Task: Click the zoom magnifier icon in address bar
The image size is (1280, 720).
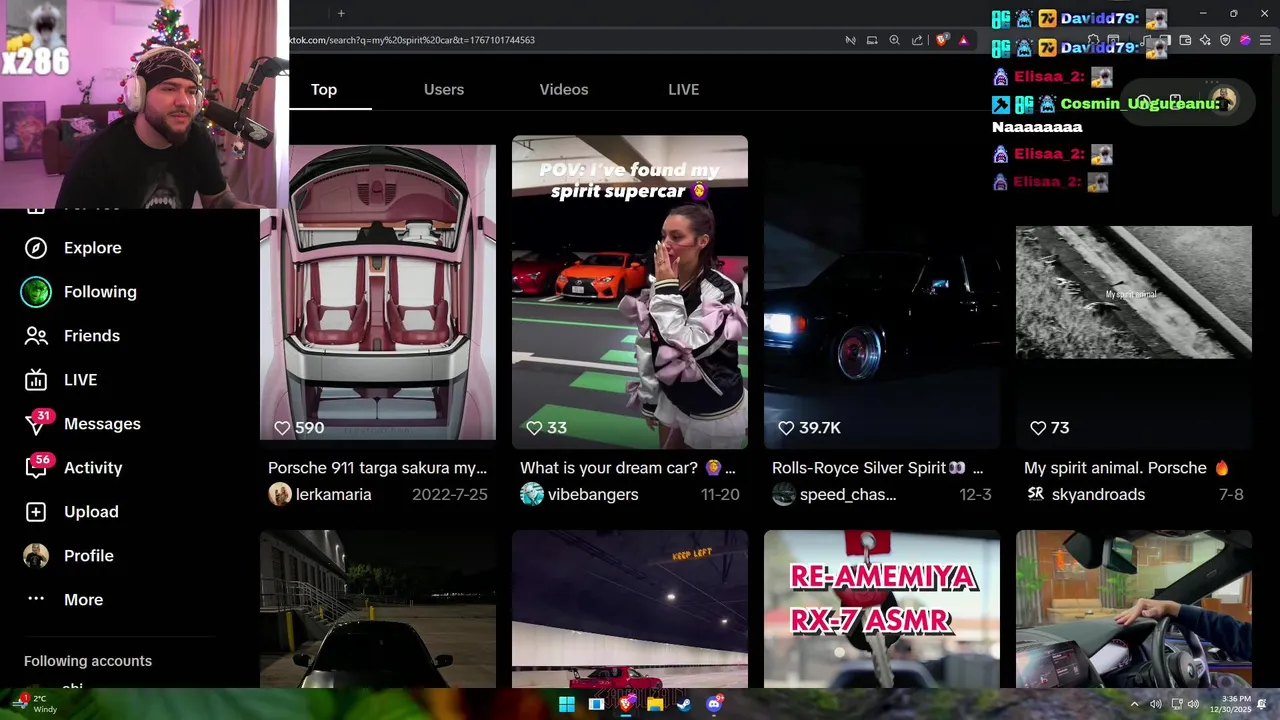Action: [894, 40]
